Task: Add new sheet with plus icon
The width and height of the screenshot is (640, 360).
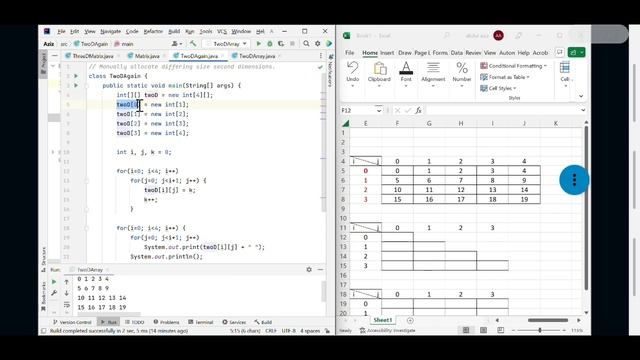Action: [x=410, y=320]
